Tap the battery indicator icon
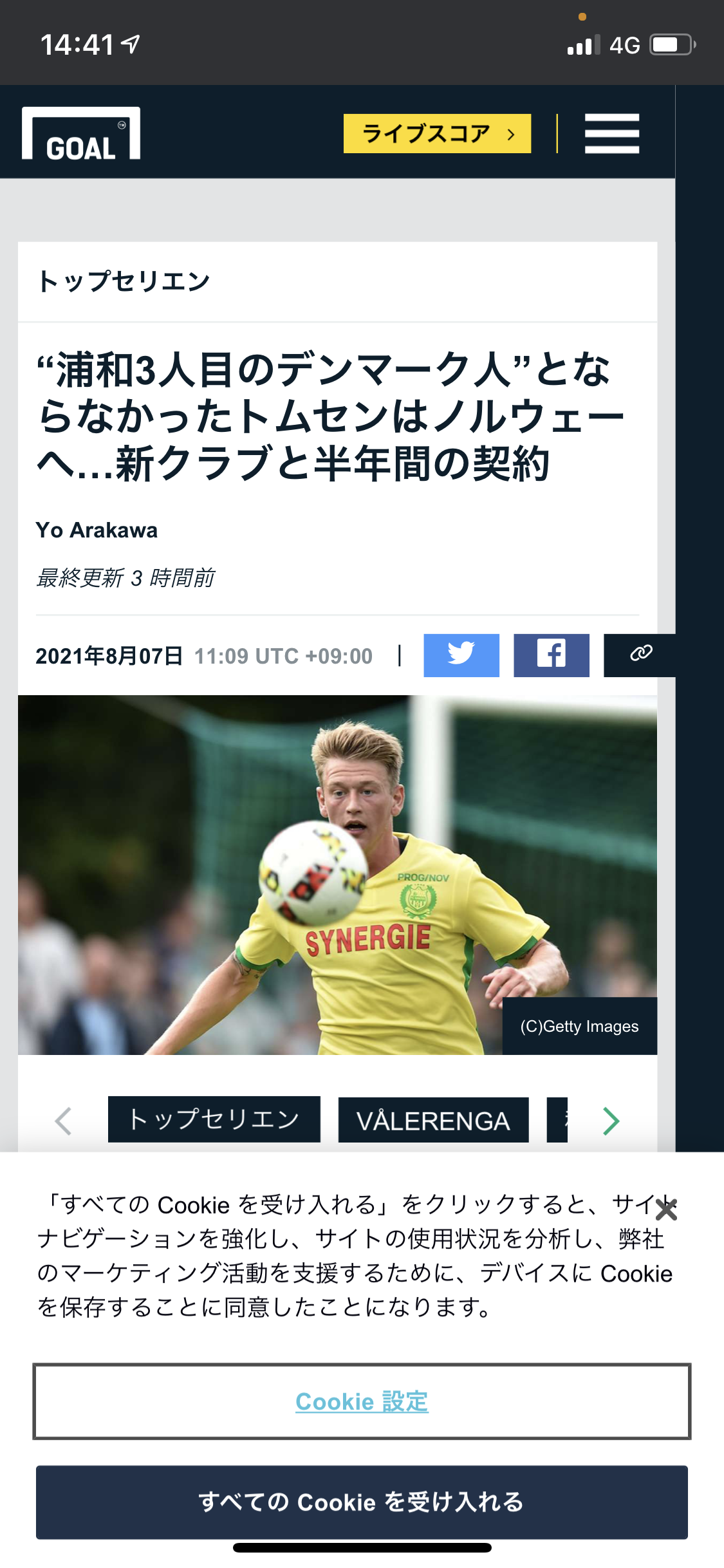The width and height of the screenshot is (724, 1568). tap(673, 45)
